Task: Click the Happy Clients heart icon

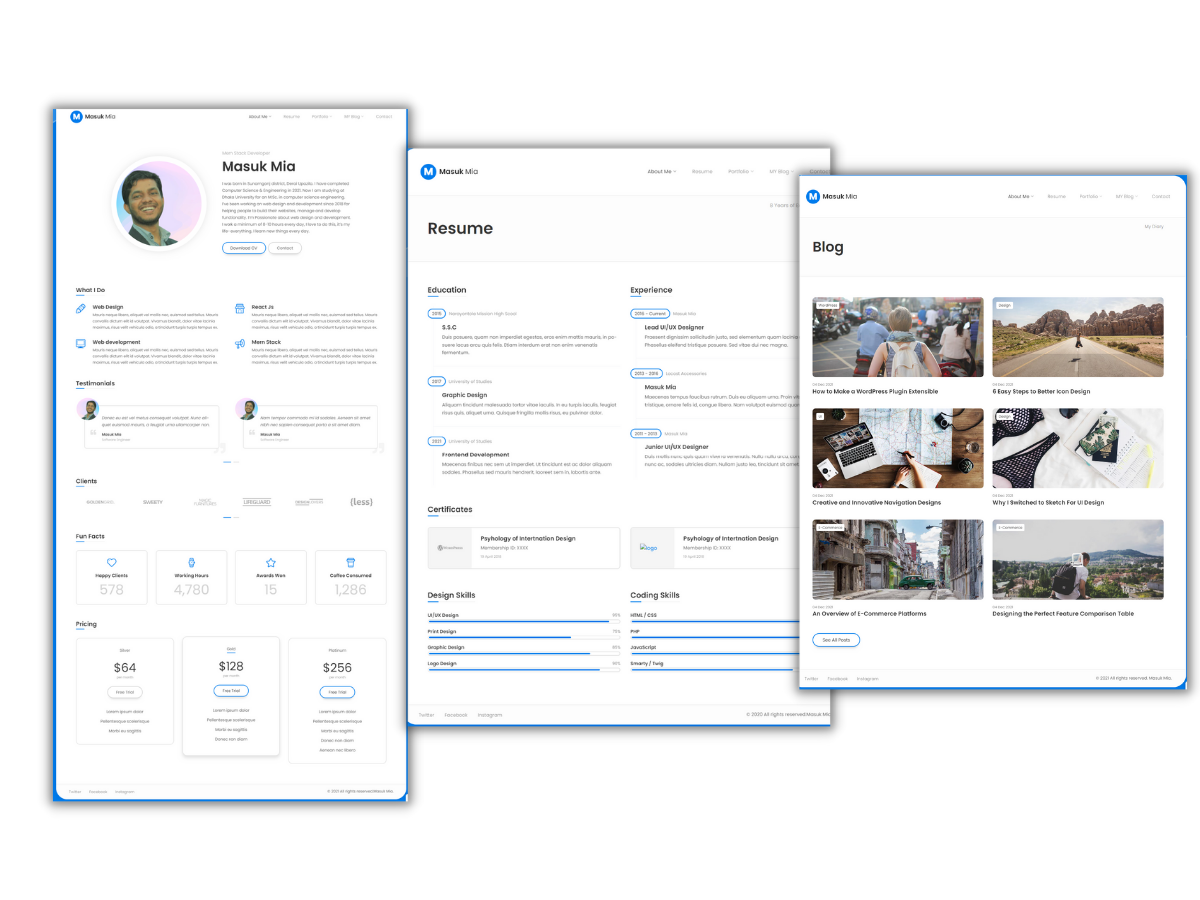Action: pos(111,563)
